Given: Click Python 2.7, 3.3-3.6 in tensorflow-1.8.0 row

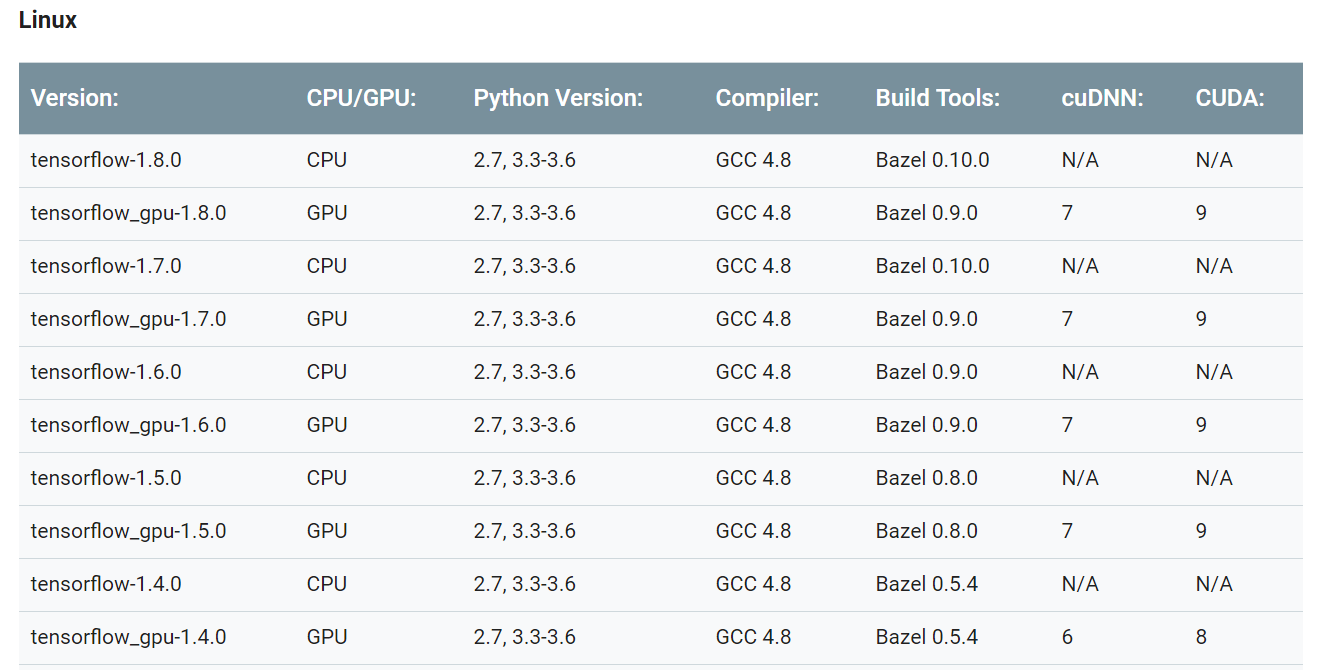Looking at the screenshot, I should tap(525, 160).
